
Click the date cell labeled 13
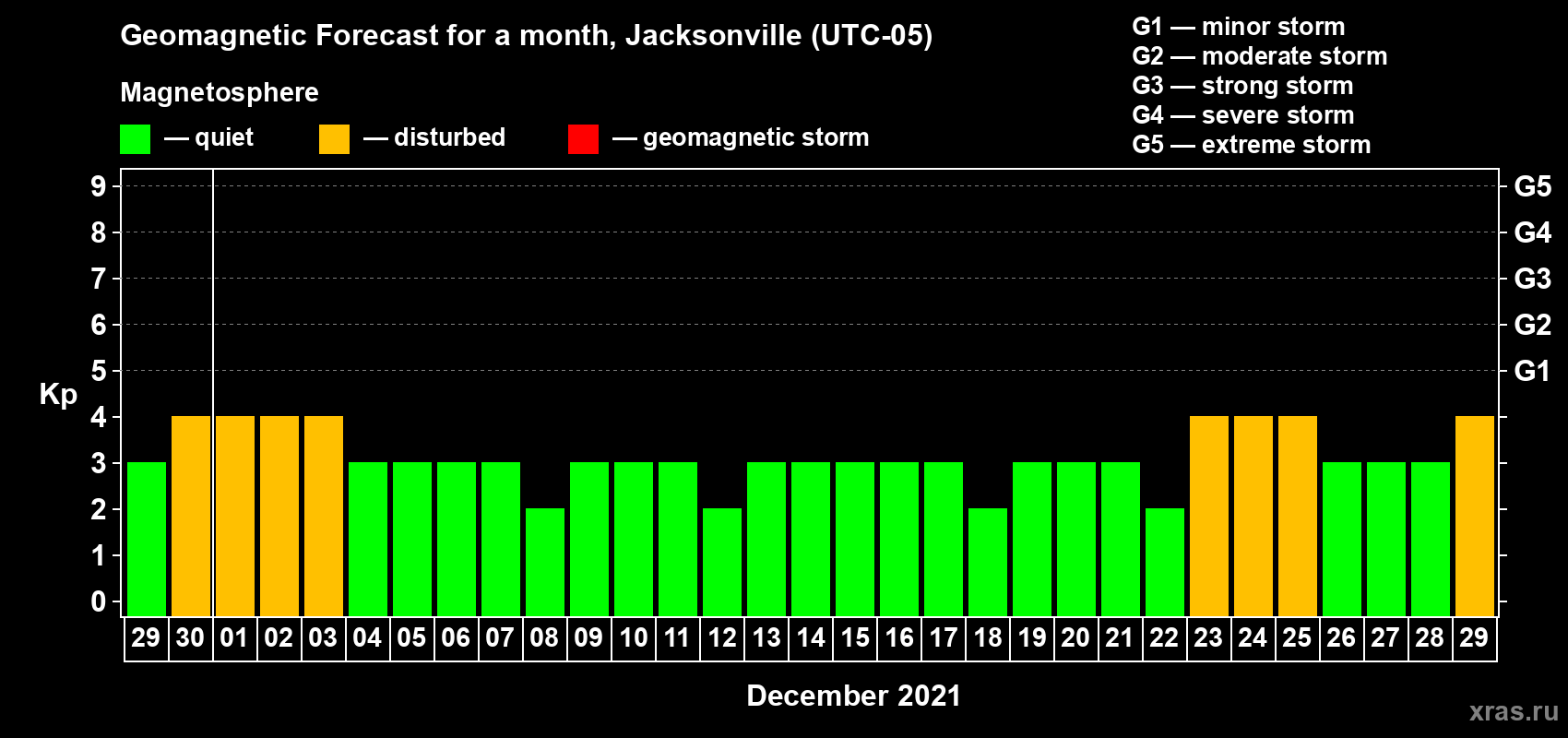(766, 638)
